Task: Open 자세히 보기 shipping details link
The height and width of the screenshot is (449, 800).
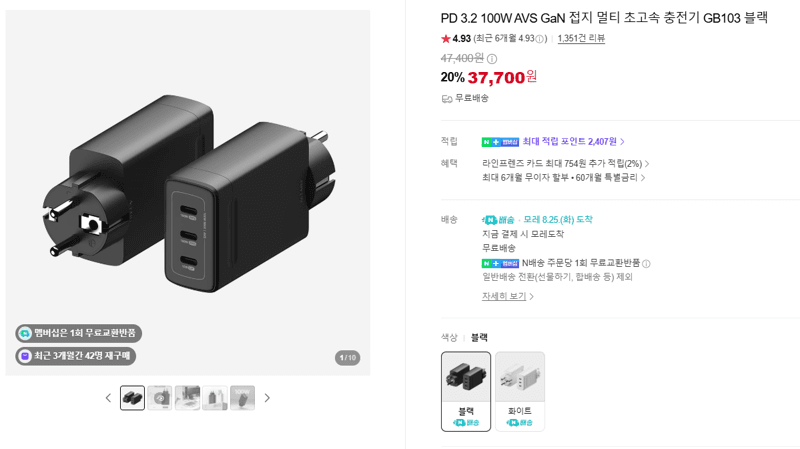Action: [508, 296]
